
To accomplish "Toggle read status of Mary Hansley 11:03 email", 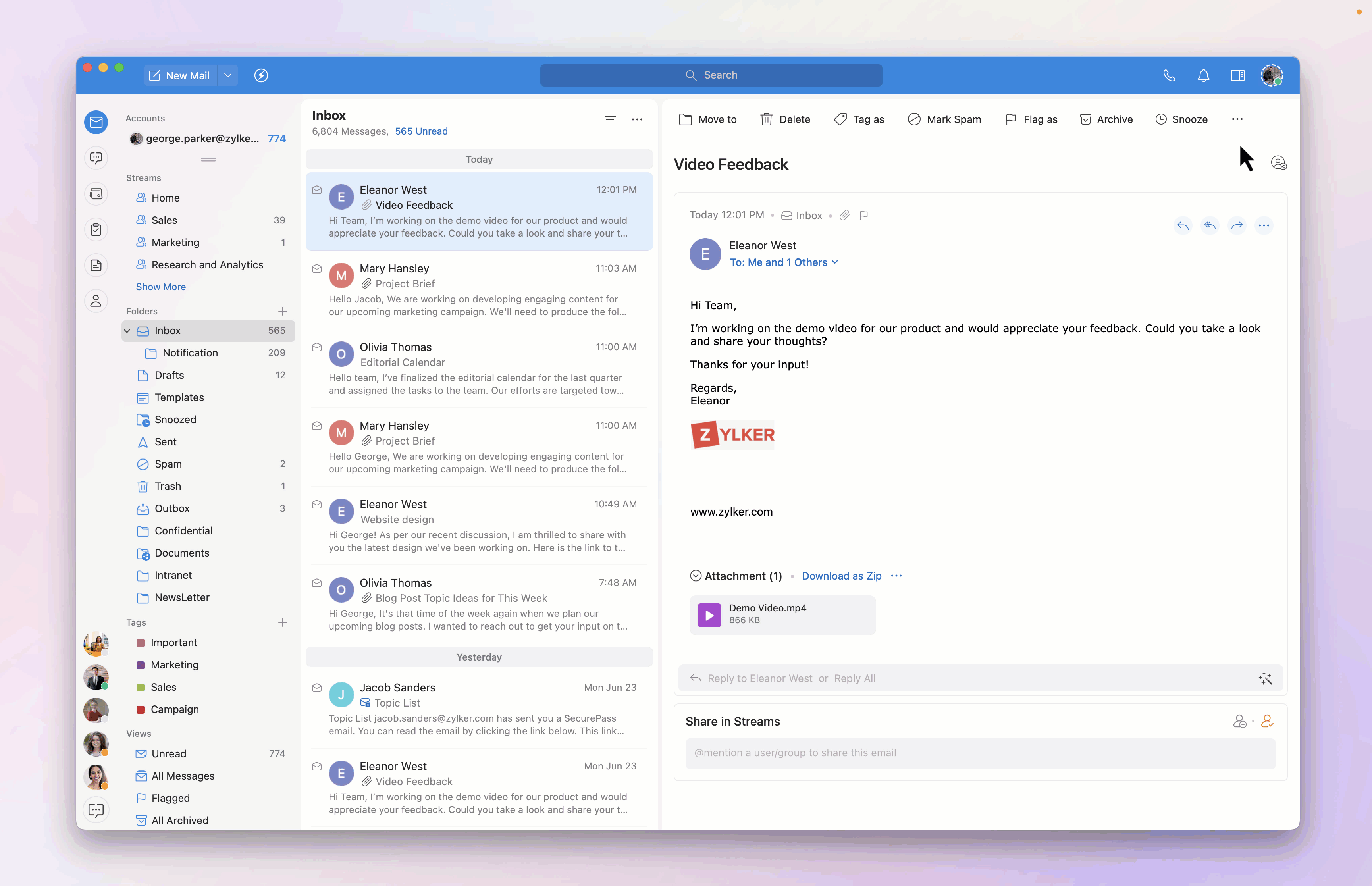I will click(x=316, y=269).
